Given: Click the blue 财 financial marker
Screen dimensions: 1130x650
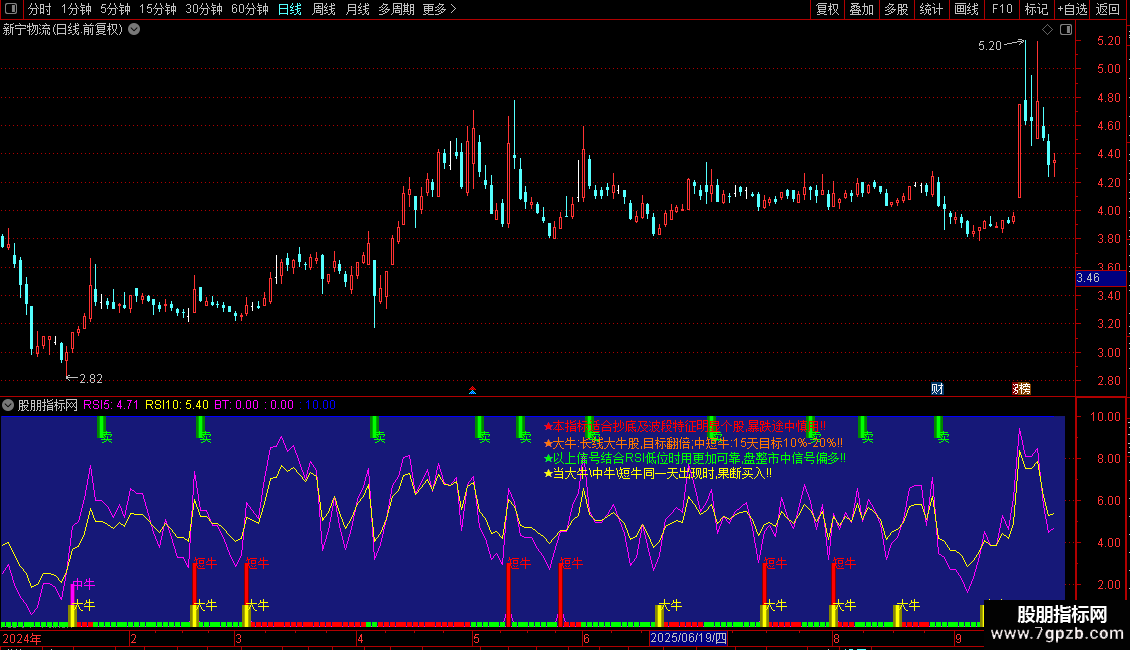Looking at the screenshot, I should (937, 389).
